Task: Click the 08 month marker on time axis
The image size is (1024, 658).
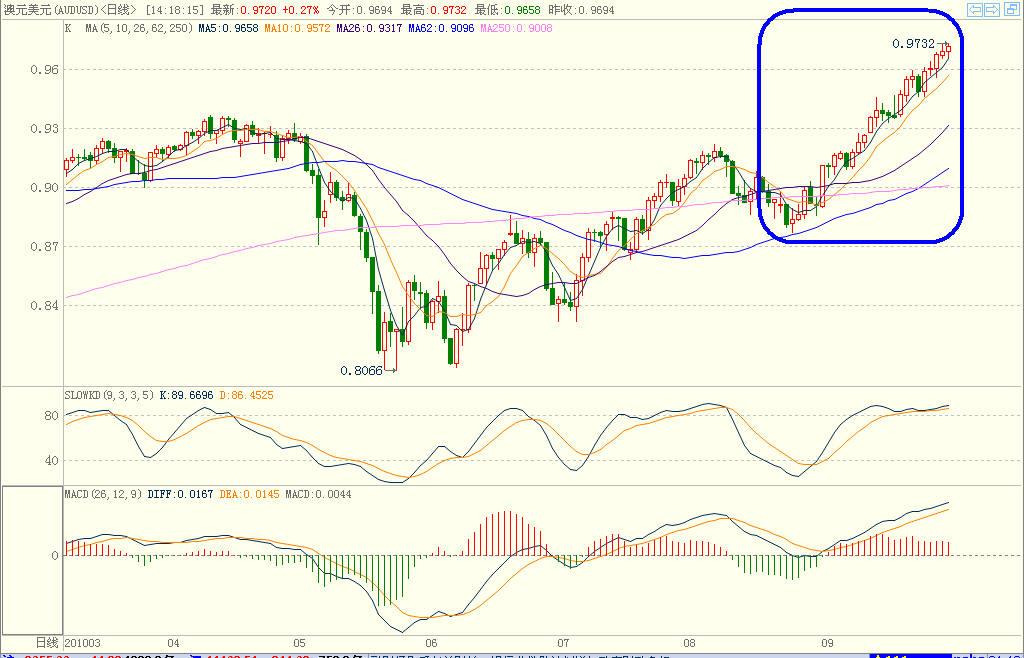Action: coord(689,643)
